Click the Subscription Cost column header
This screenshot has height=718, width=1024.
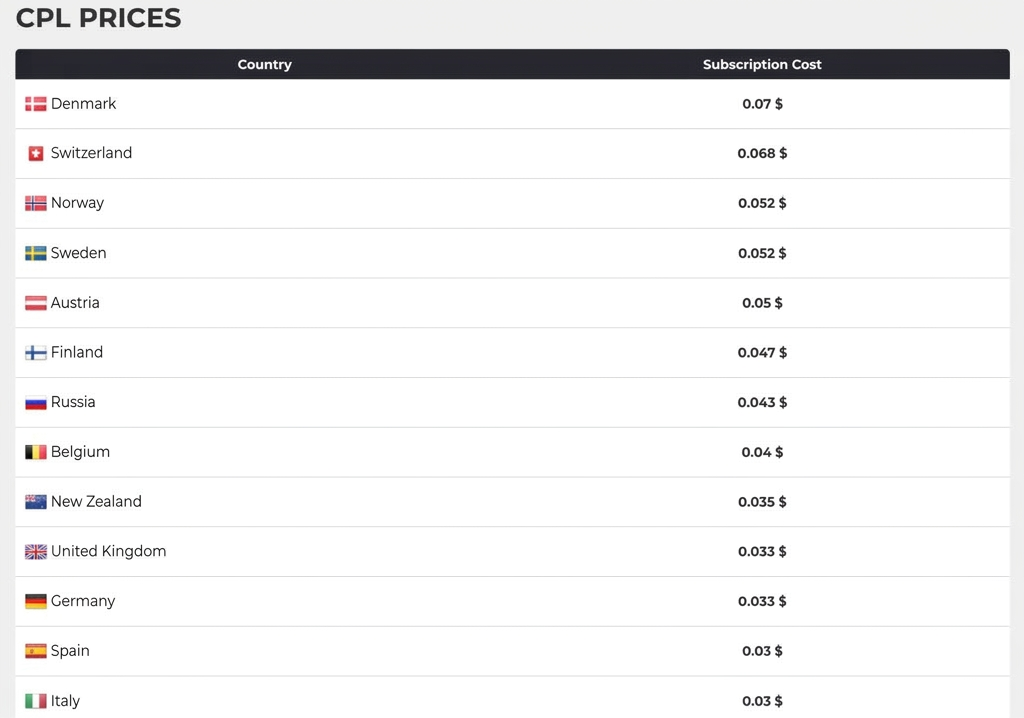point(762,65)
